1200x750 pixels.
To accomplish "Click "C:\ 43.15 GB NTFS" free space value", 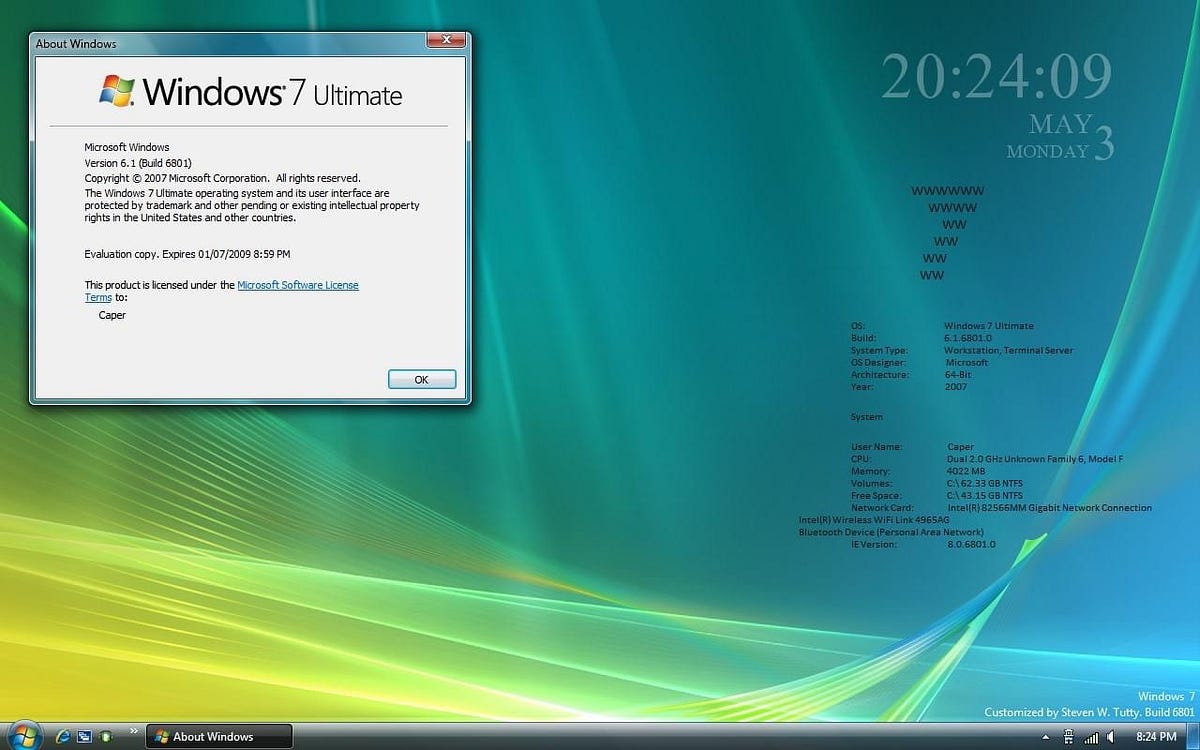I will 985,495.
